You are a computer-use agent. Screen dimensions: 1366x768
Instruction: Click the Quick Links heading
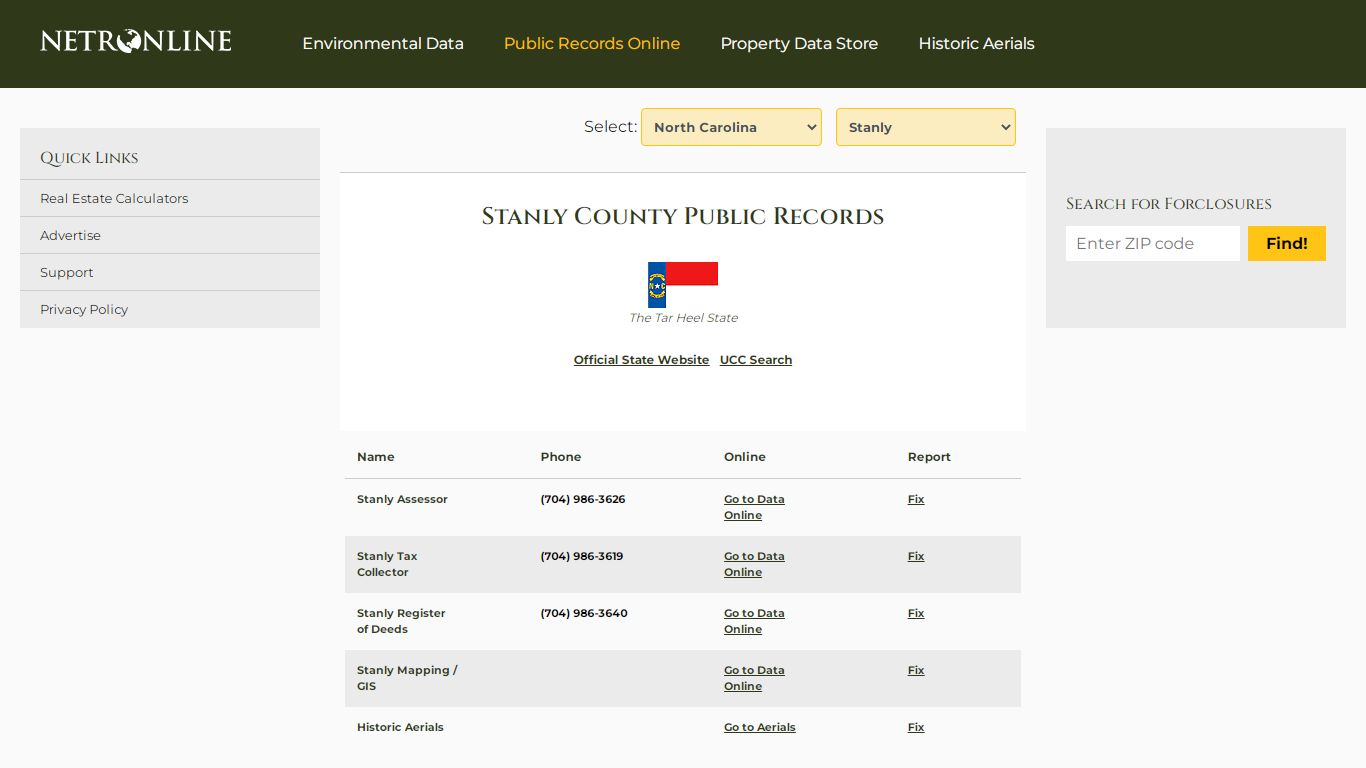(x=89, y=158)
